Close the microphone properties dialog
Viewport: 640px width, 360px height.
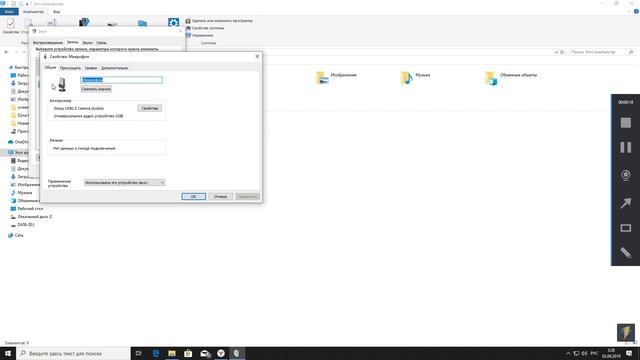click(257, 56)
